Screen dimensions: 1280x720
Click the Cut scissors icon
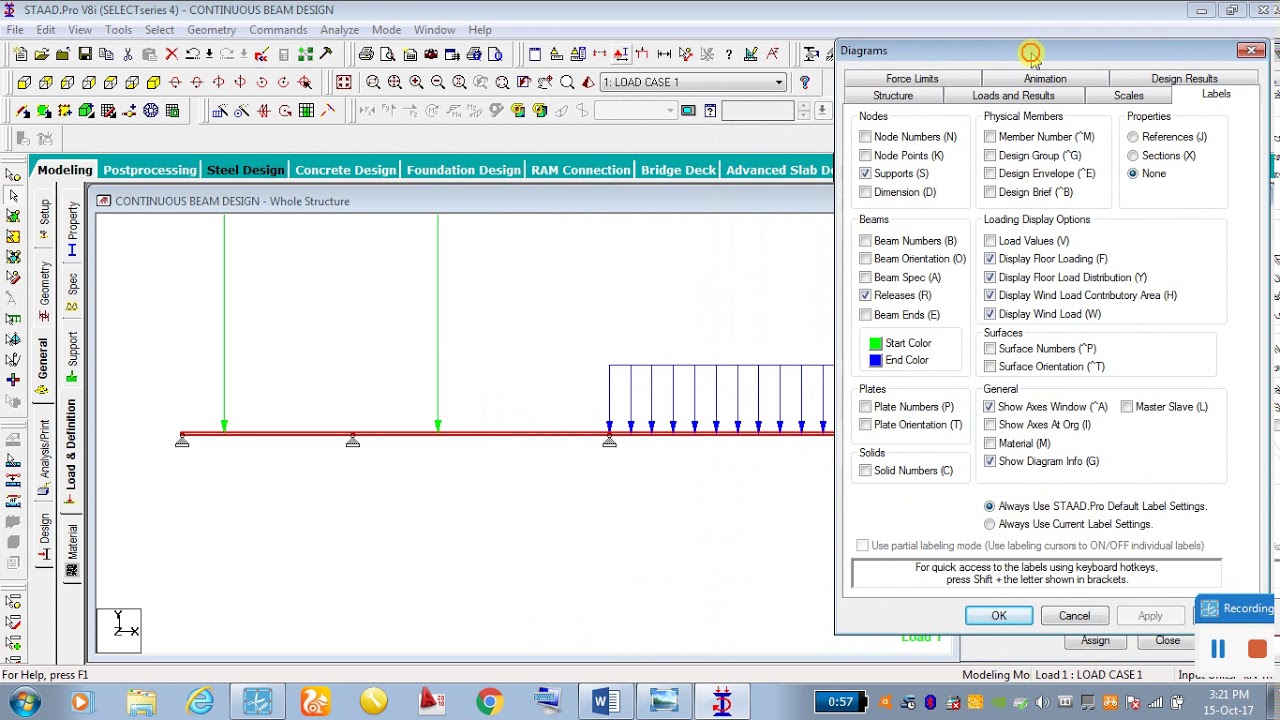click(127, 54)
